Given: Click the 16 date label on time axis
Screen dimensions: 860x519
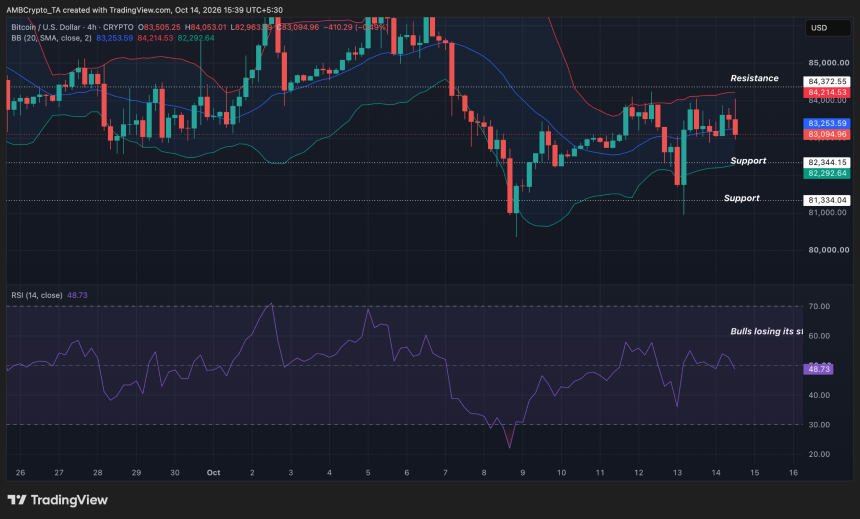Looking at the screenshot, I should click(x=793, y=472).
